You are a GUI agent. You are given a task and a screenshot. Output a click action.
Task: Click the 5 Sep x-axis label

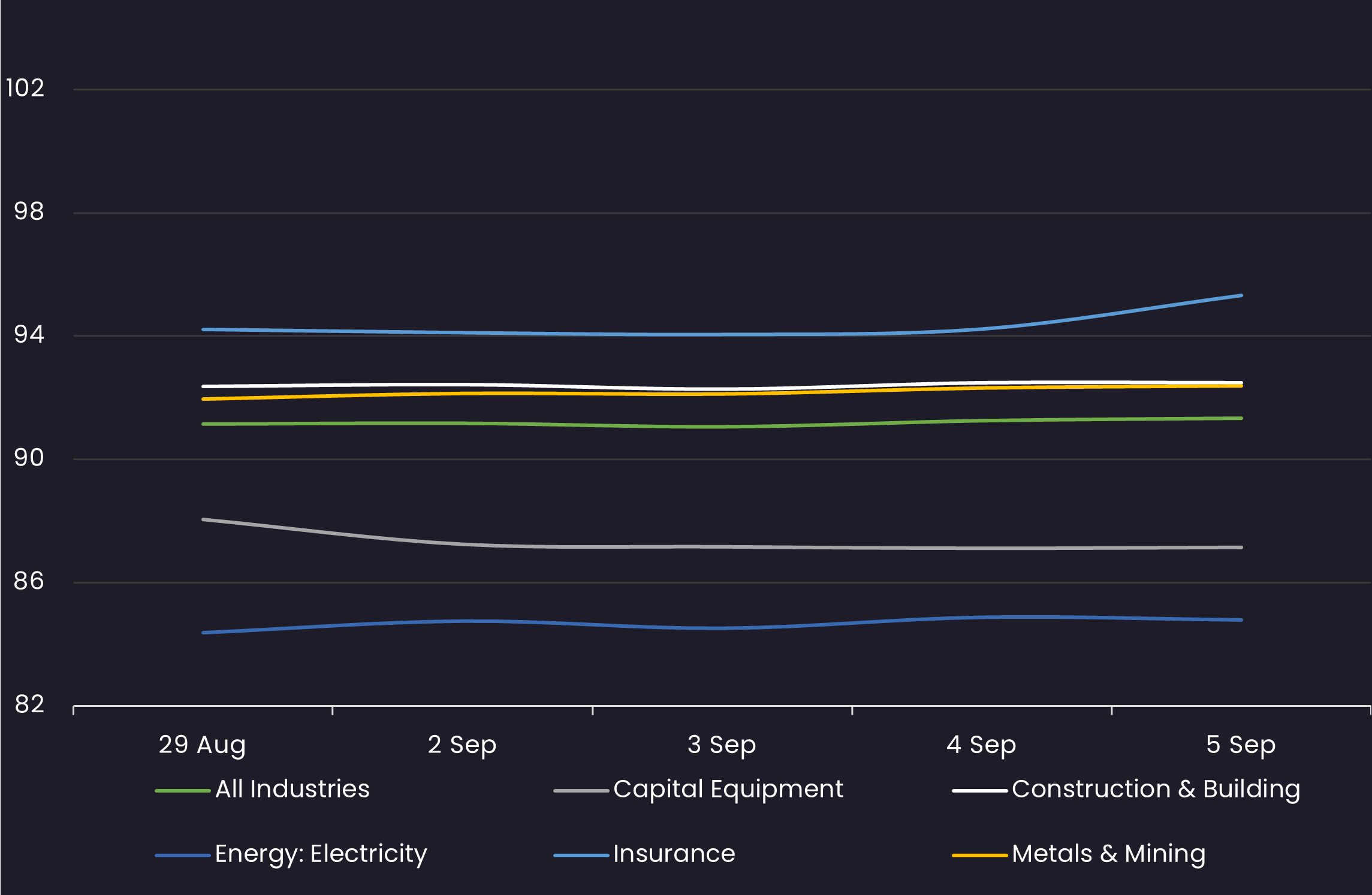[x=1241, y=745]
